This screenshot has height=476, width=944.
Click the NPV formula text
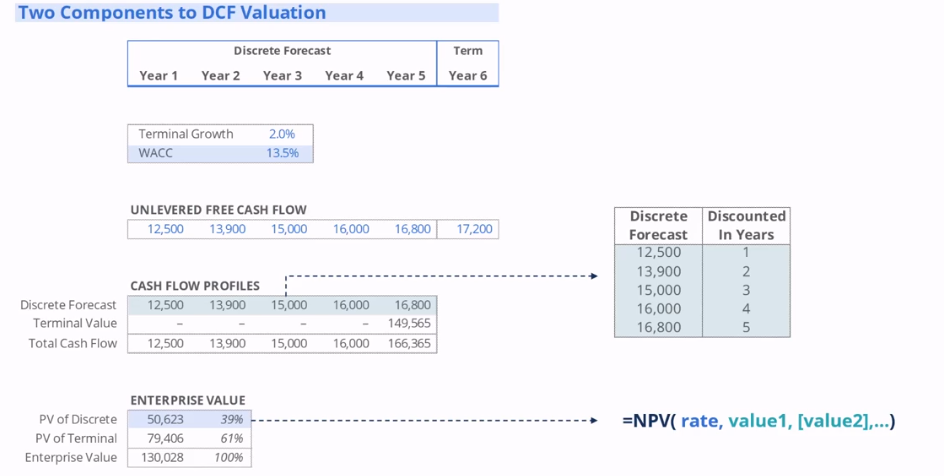[758, 421]
